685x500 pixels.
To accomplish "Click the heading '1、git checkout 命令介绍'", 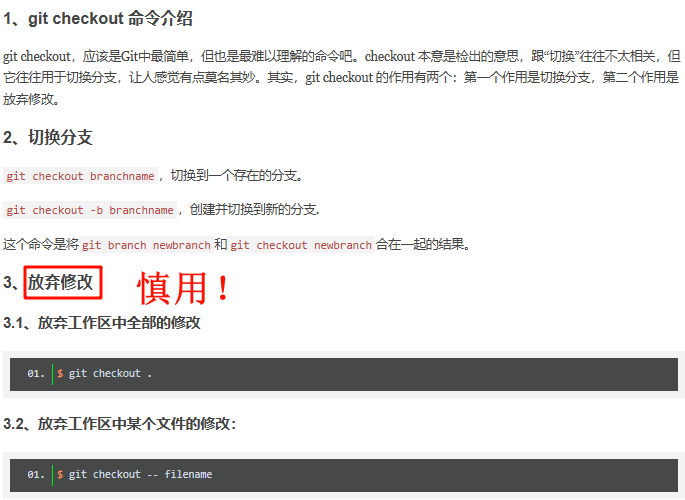I will point(98,19).
